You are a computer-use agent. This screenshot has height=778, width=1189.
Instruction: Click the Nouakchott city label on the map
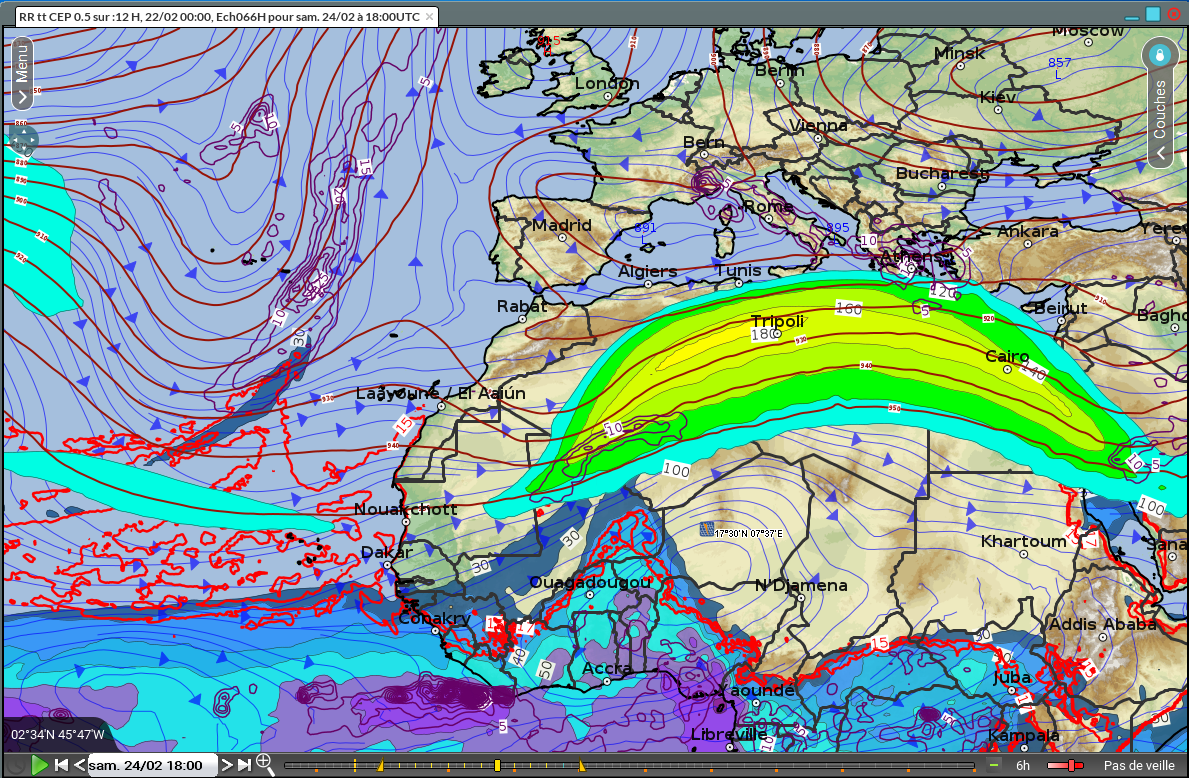406,509
